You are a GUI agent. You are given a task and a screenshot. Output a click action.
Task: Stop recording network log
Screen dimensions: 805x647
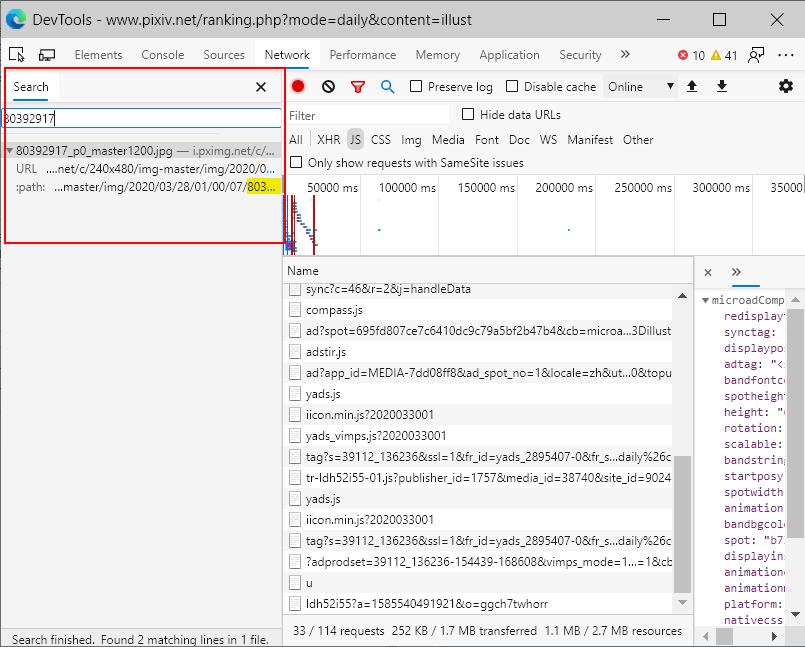point(298,86)
